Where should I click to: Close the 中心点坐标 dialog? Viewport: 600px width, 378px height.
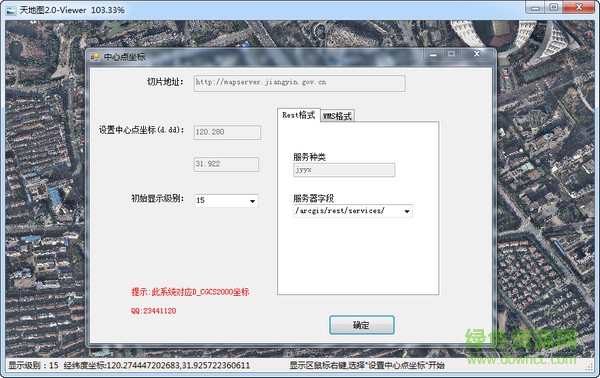pos(477,54)
